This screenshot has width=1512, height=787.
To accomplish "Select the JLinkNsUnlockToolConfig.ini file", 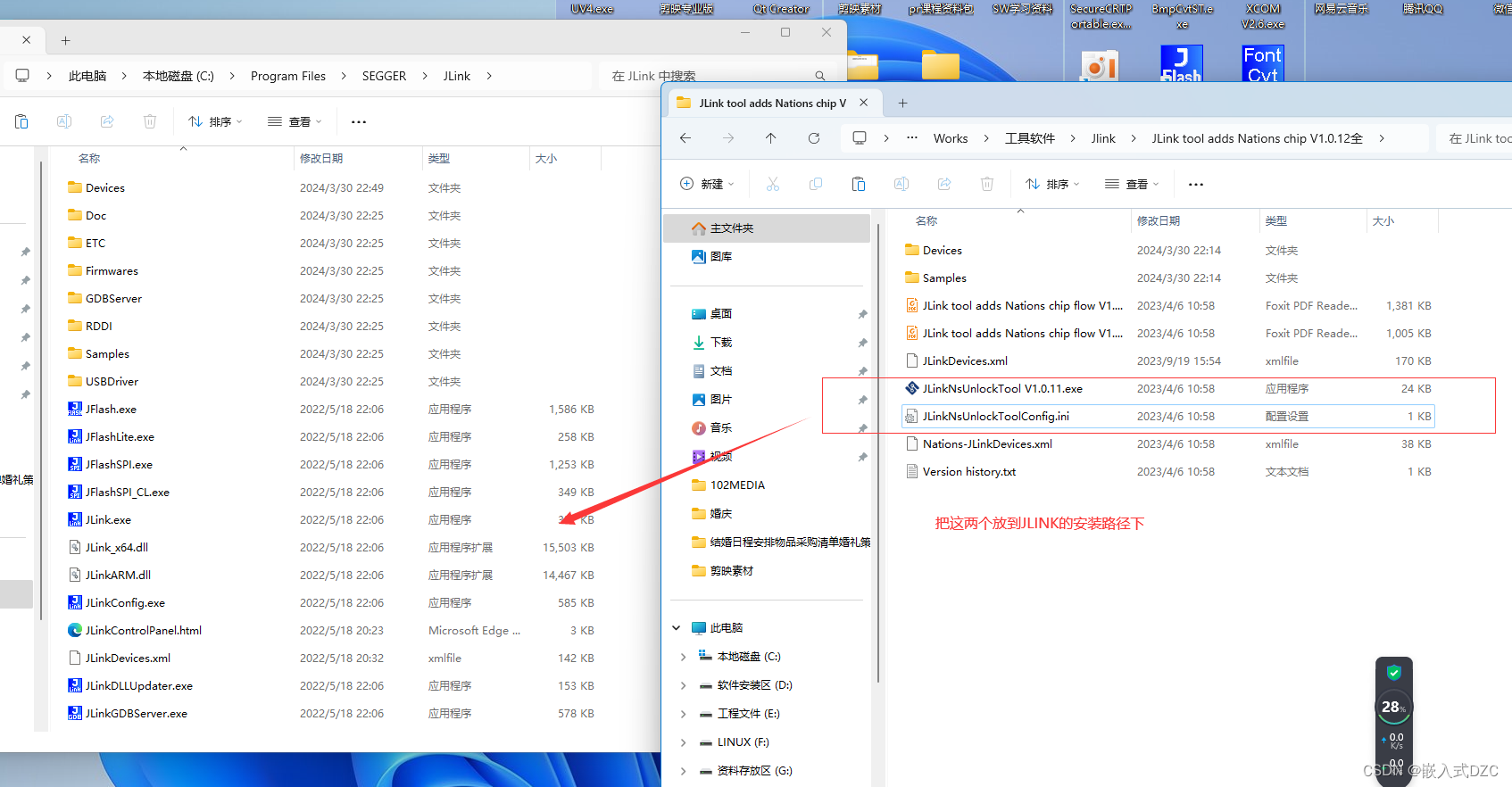I will point(1169,416).
